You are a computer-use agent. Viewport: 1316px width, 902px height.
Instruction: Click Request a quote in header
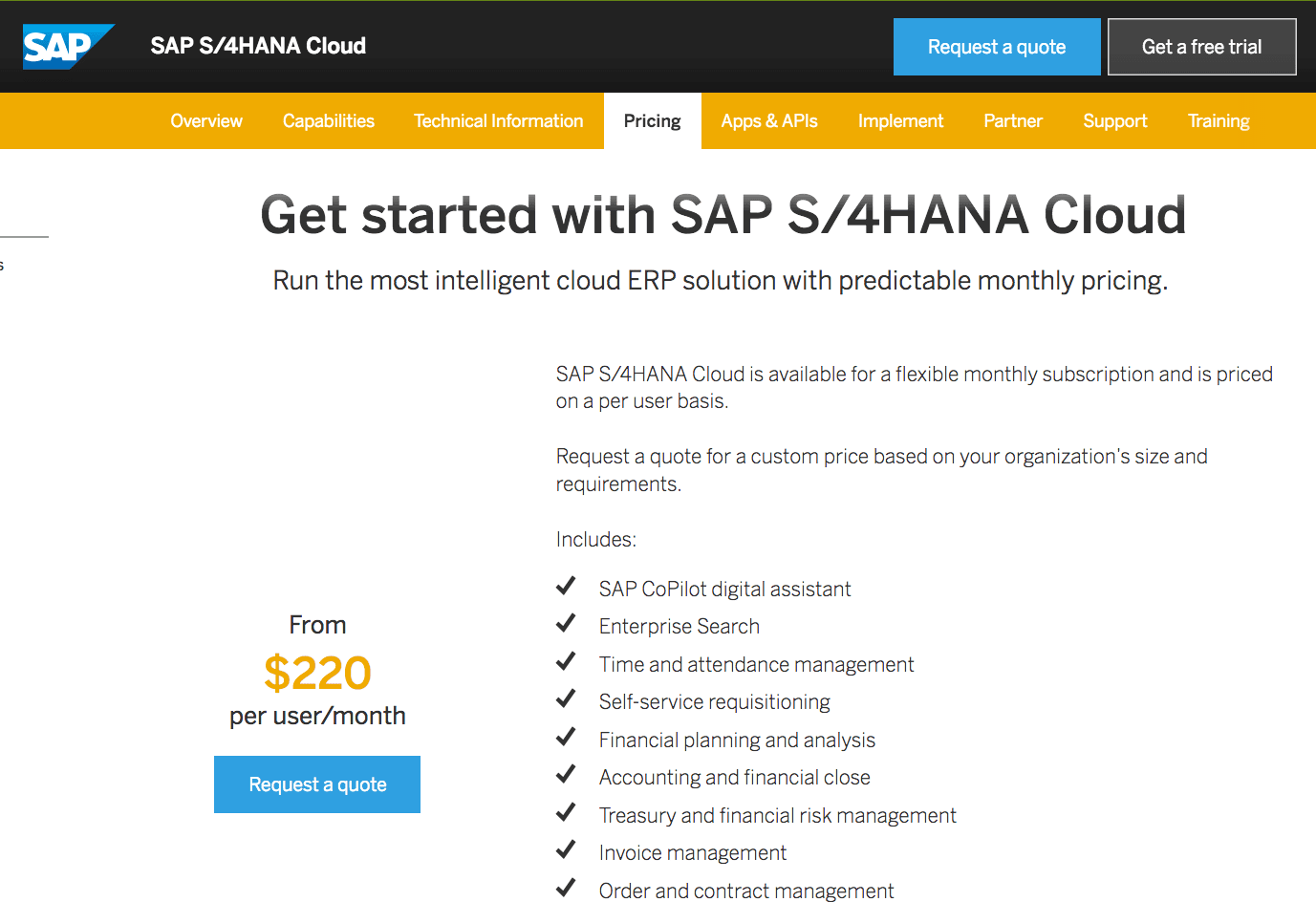[997, 47]
